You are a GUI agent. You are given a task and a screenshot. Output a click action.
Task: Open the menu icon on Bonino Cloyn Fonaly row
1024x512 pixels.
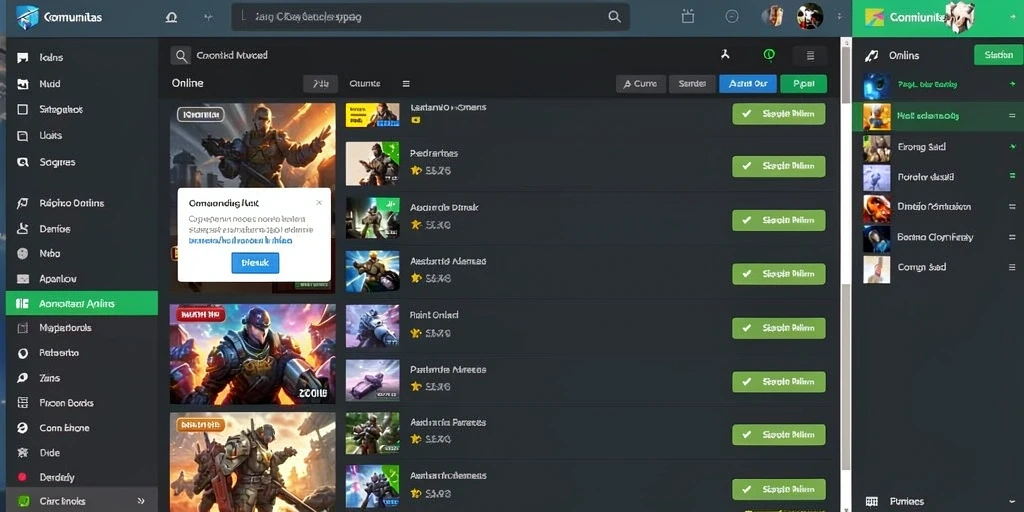[1012, 237]
